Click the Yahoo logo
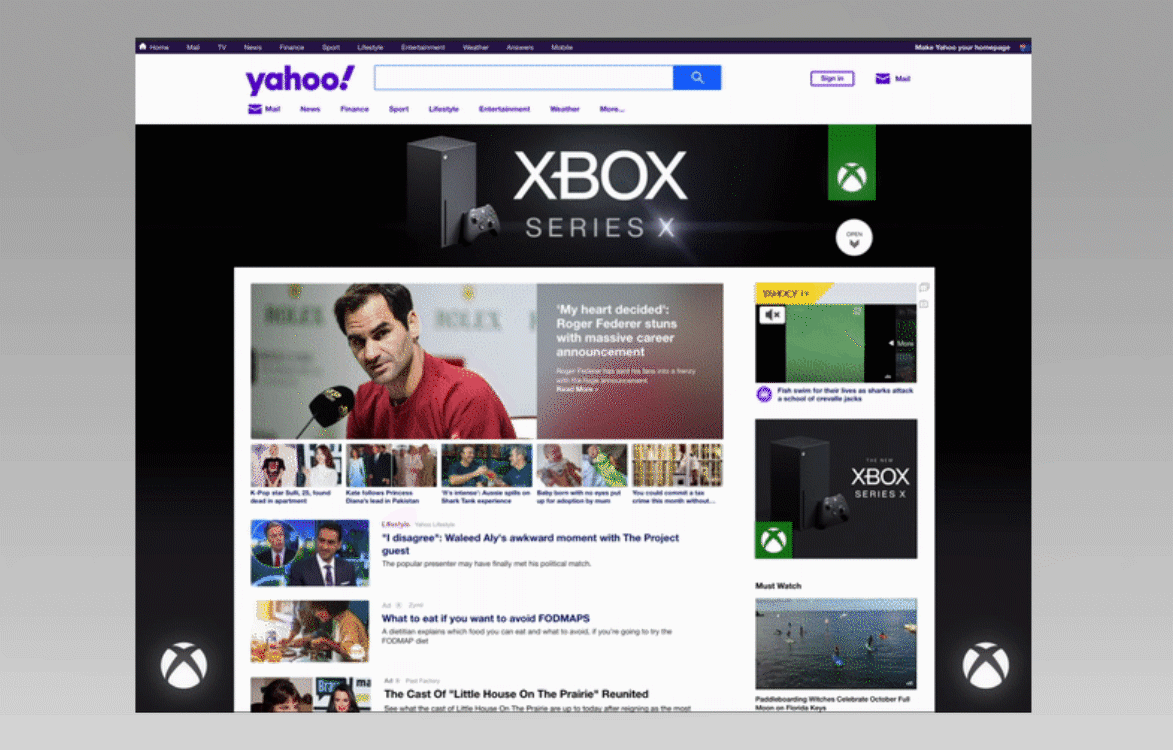The height and width of the screenshot is (750, 1173). click(x=300, y=79)
